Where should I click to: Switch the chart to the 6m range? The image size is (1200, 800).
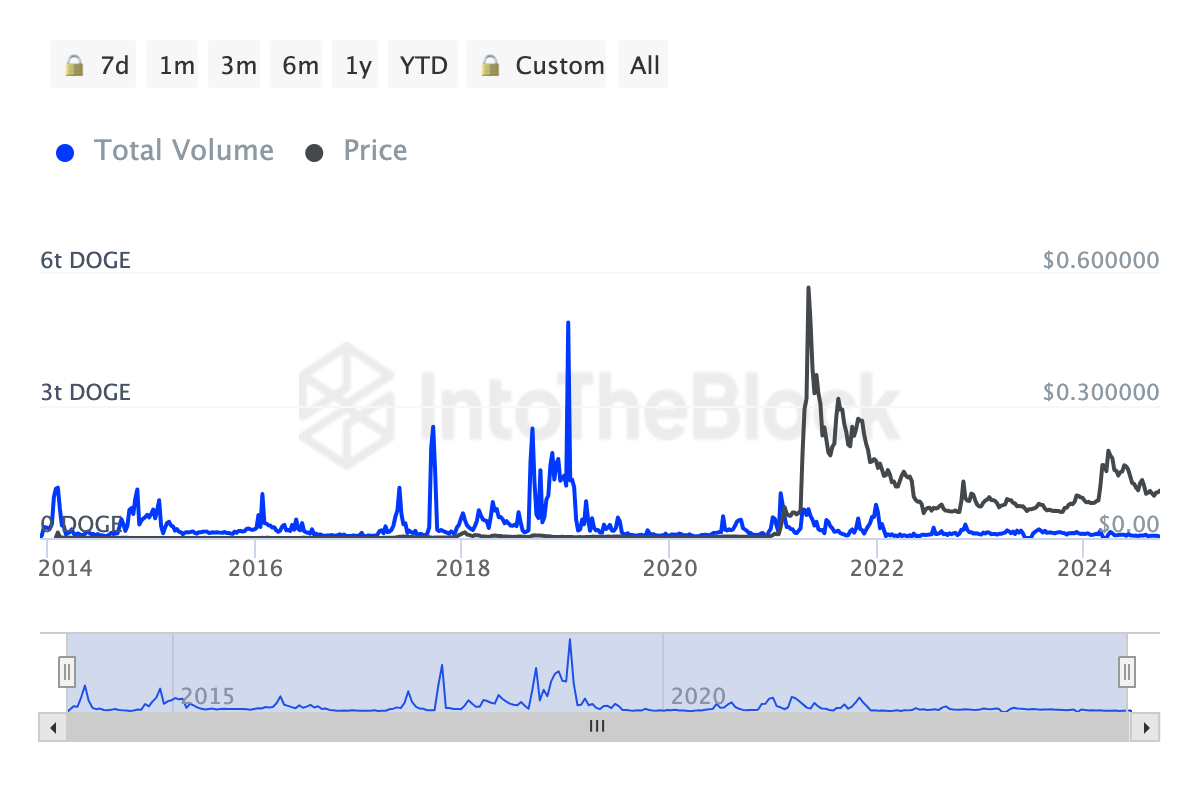(300, 66)
